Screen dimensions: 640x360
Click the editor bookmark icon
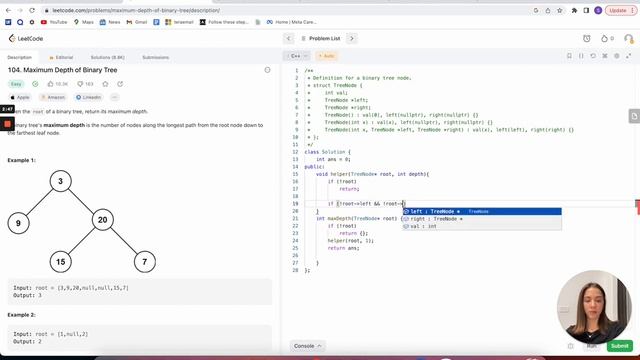[569, 56]
